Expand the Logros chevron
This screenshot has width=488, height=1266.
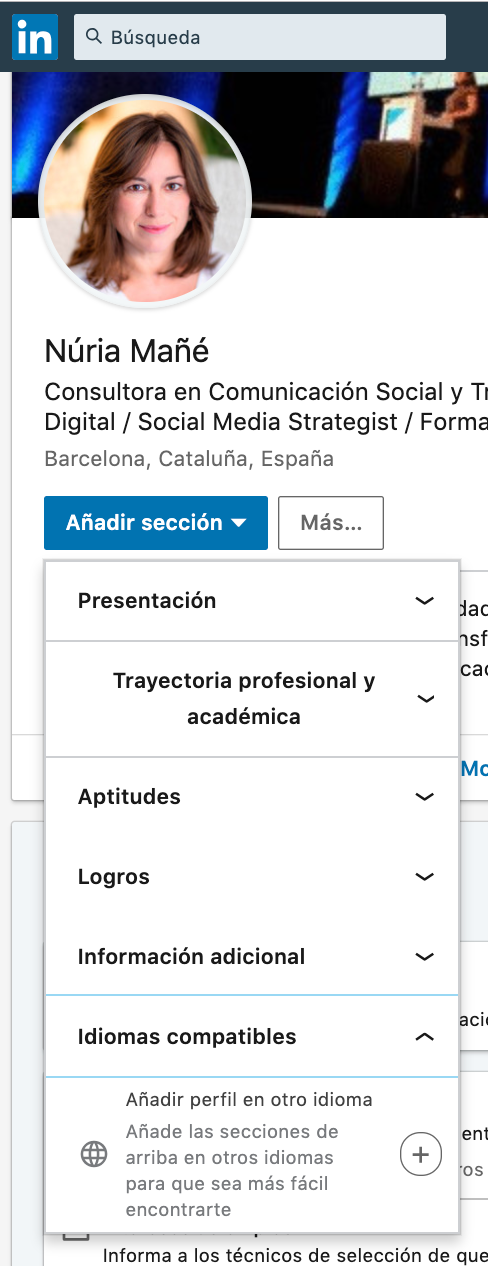(425, 877)
